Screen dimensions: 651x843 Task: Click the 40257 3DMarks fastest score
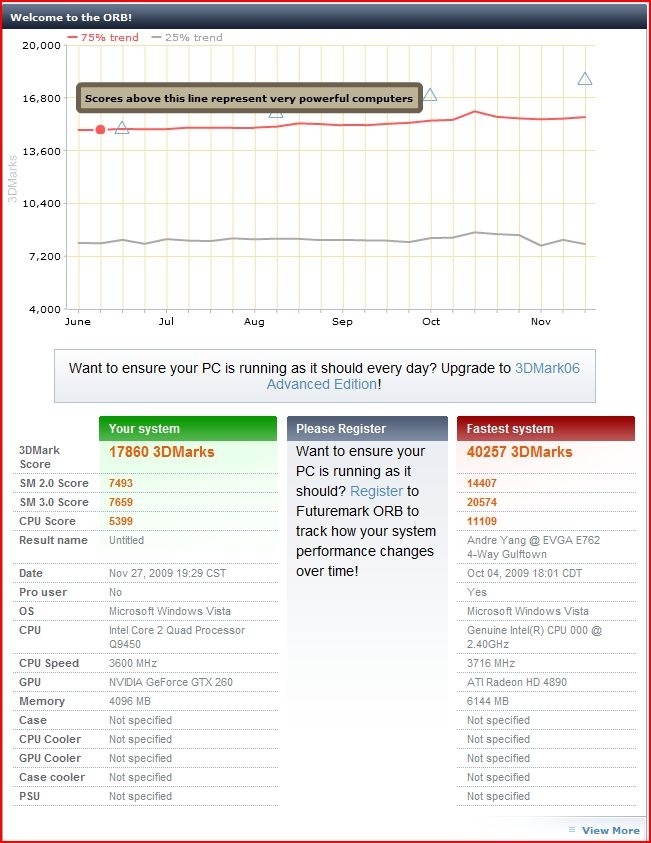[x=519, y=452]
